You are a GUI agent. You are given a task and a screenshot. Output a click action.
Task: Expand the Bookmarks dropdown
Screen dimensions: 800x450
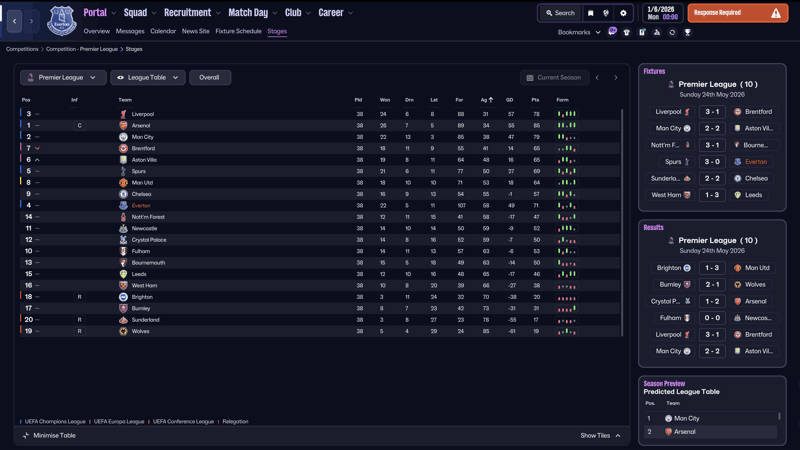(x=579, y=32)
